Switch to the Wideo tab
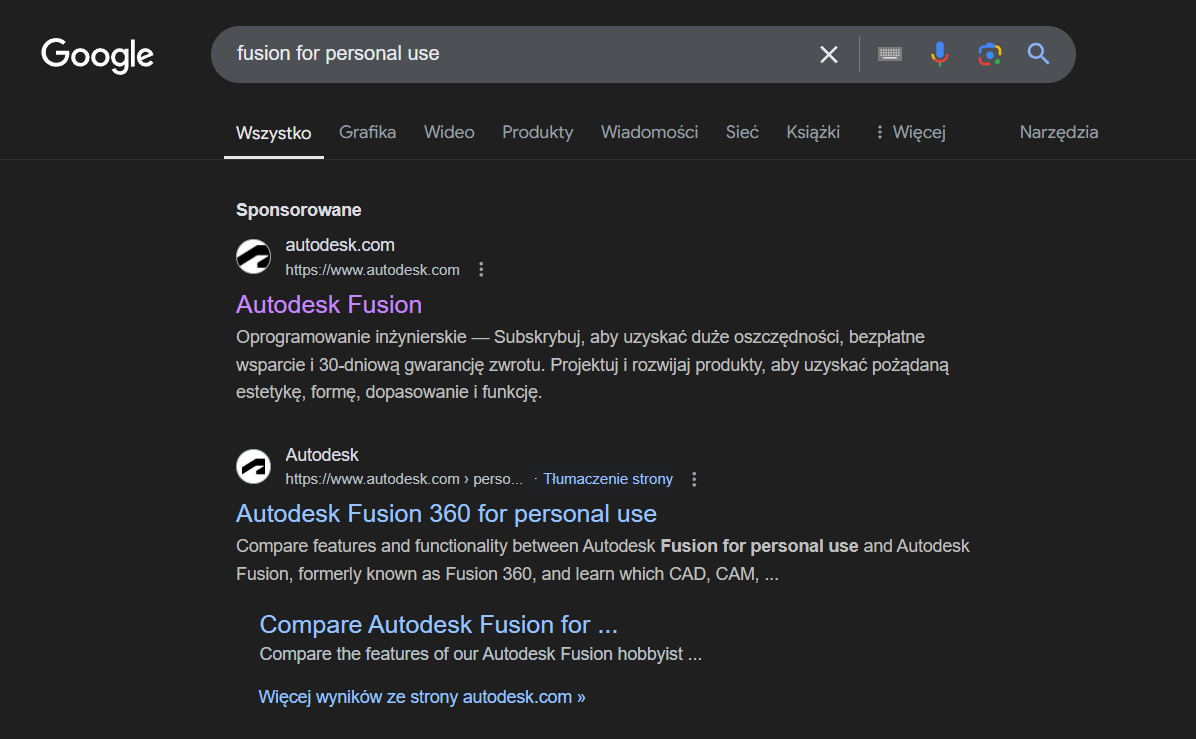1196x739 pixels. click(x=448, y=132)
